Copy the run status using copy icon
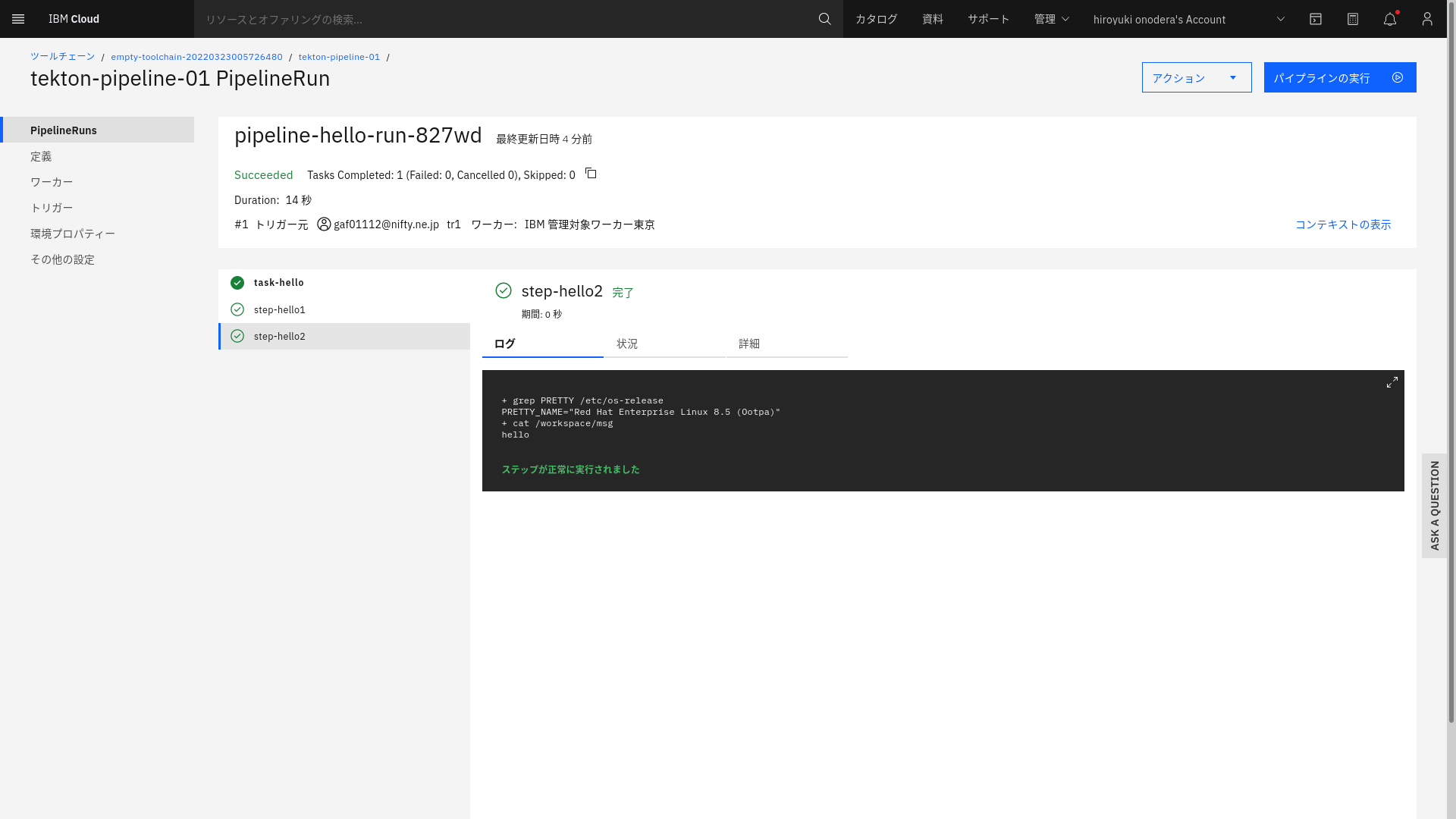This screenshot has width=1456, height=819. (x=591, y=174)
